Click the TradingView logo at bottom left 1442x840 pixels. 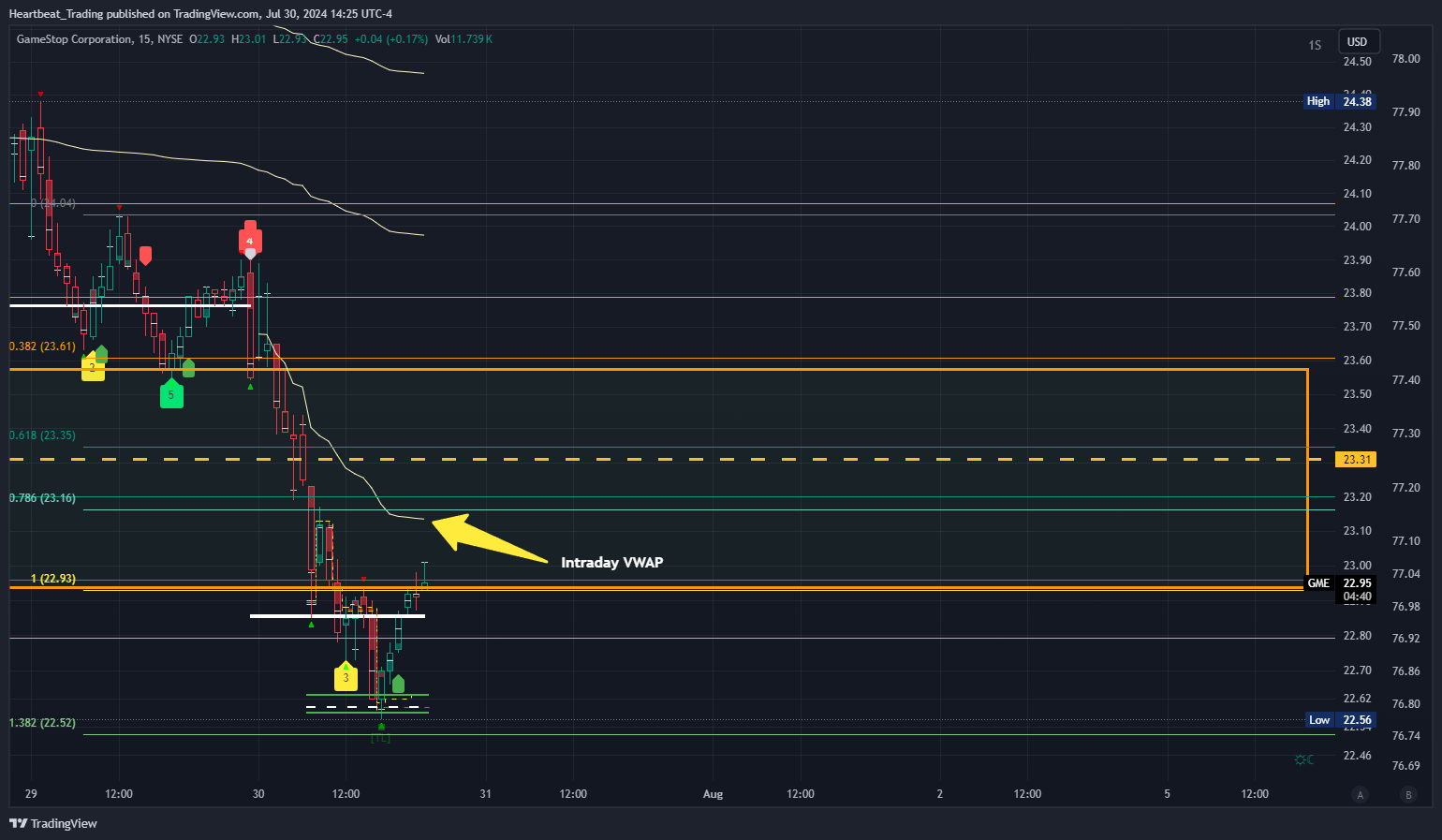pyautogui.click(x=53, y=823)
